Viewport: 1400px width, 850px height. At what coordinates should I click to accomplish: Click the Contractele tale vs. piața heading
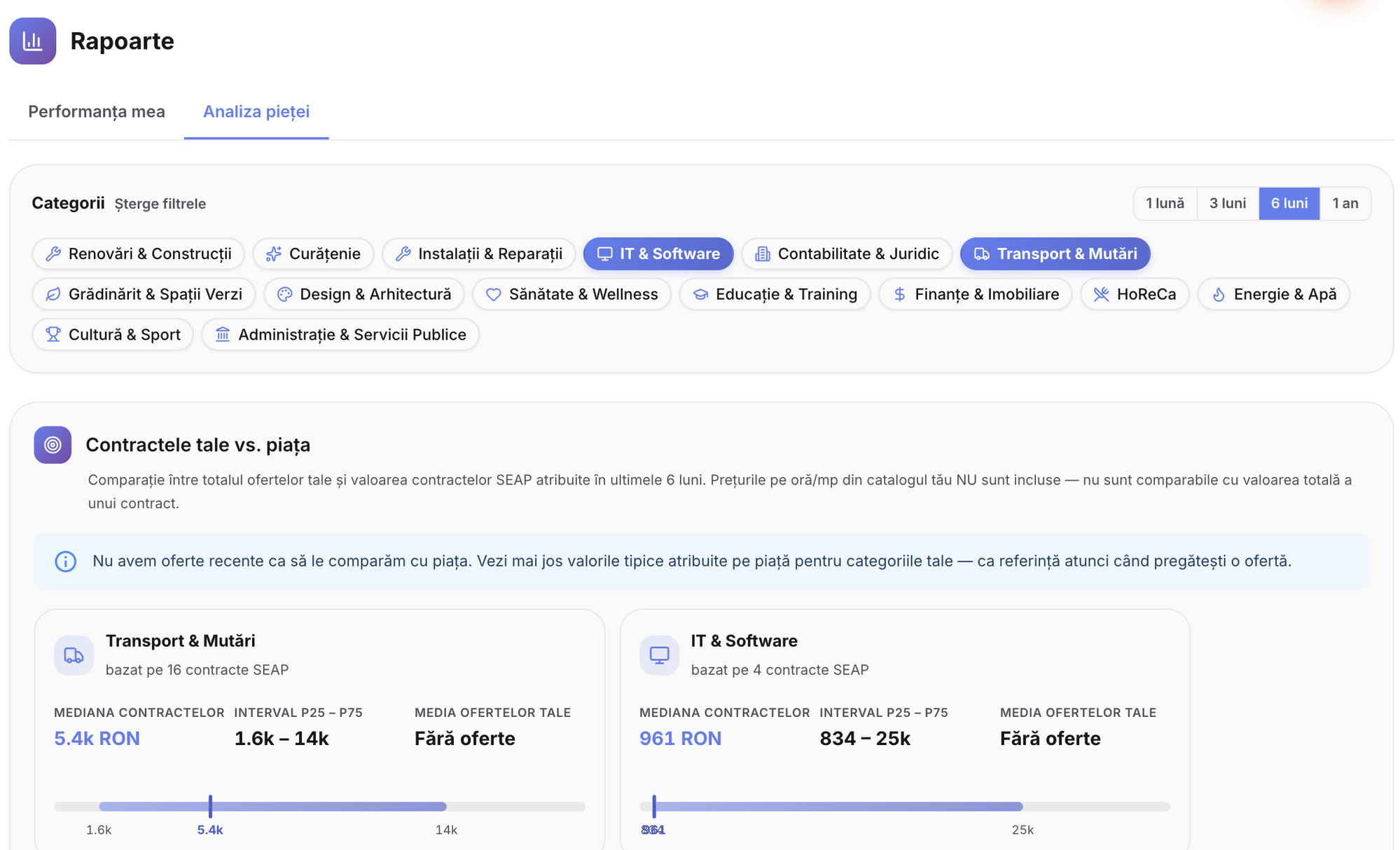pyautogui.click(x=197, y=445)
